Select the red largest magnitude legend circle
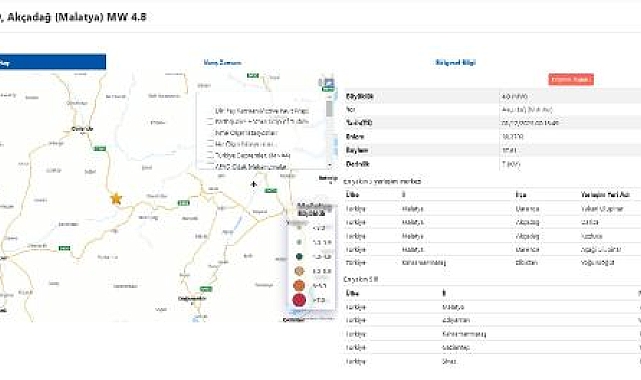Screen dimensions: 641x380 299,300
